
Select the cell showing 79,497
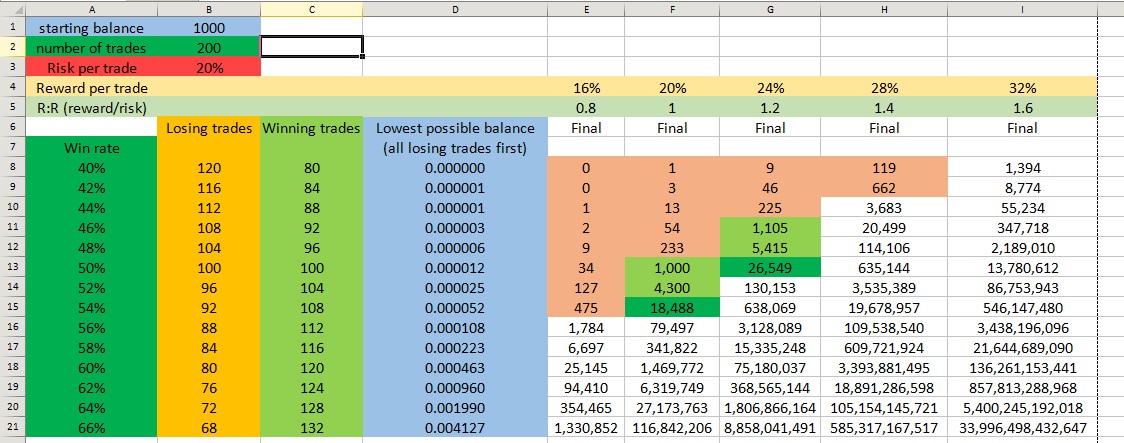(672, 329)
